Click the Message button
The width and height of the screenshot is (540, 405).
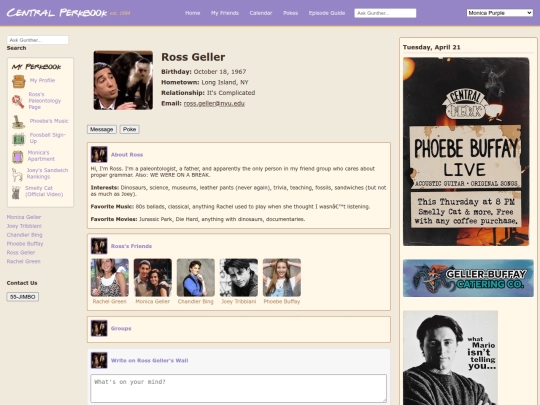point(102,129)
